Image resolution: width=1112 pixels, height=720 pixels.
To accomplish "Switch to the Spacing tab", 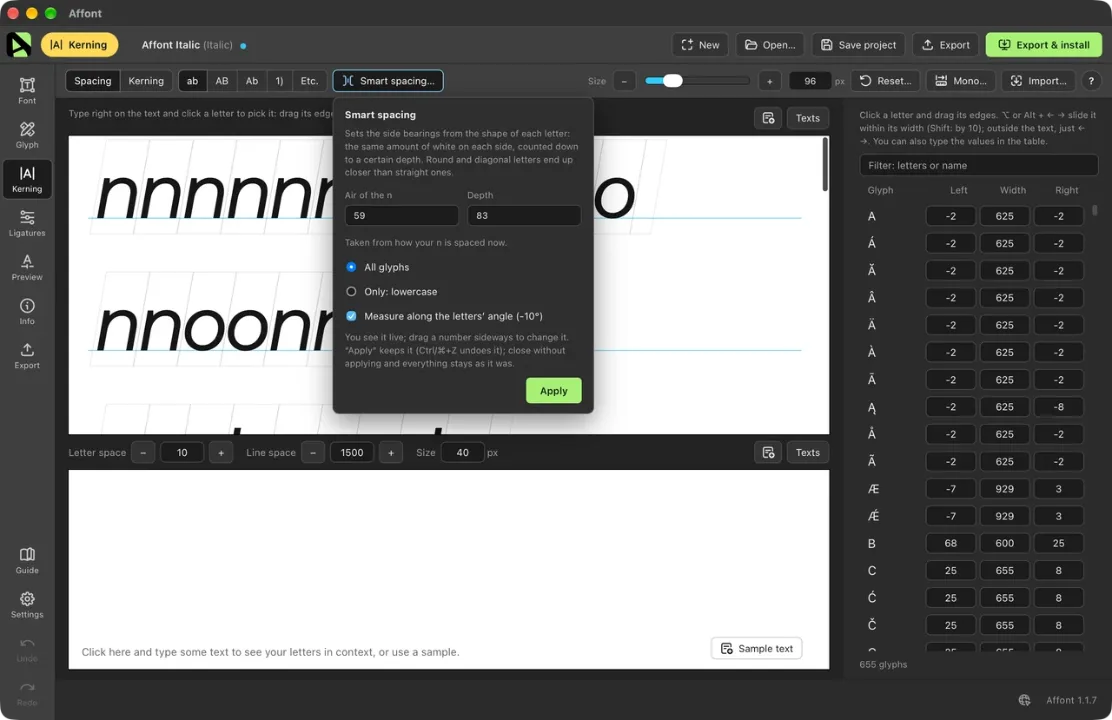I will [x=93, y=81].
